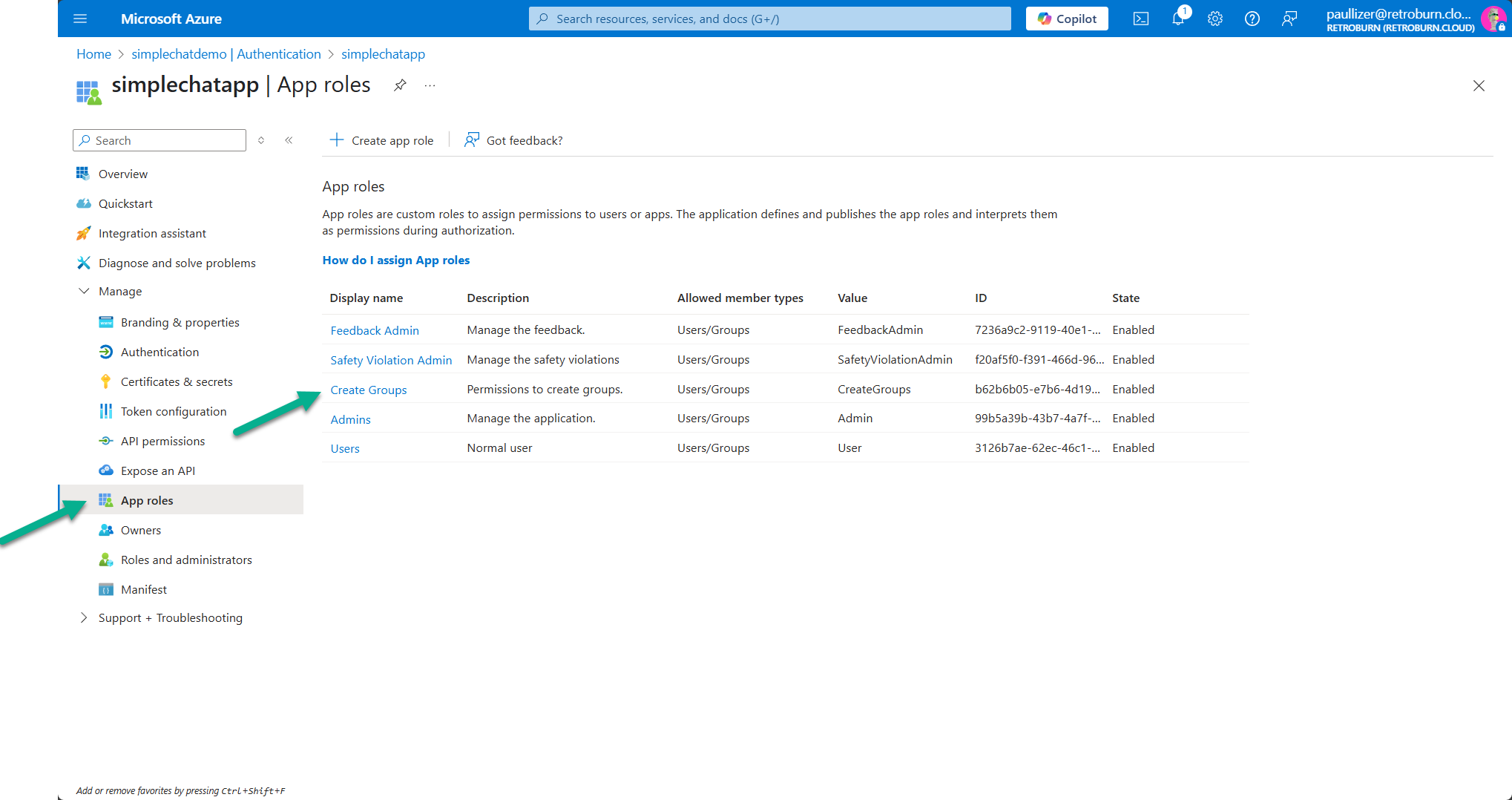The image size is (1512, 800).
Task: Click the user avatar picture
Action: tap(1493, 19)
